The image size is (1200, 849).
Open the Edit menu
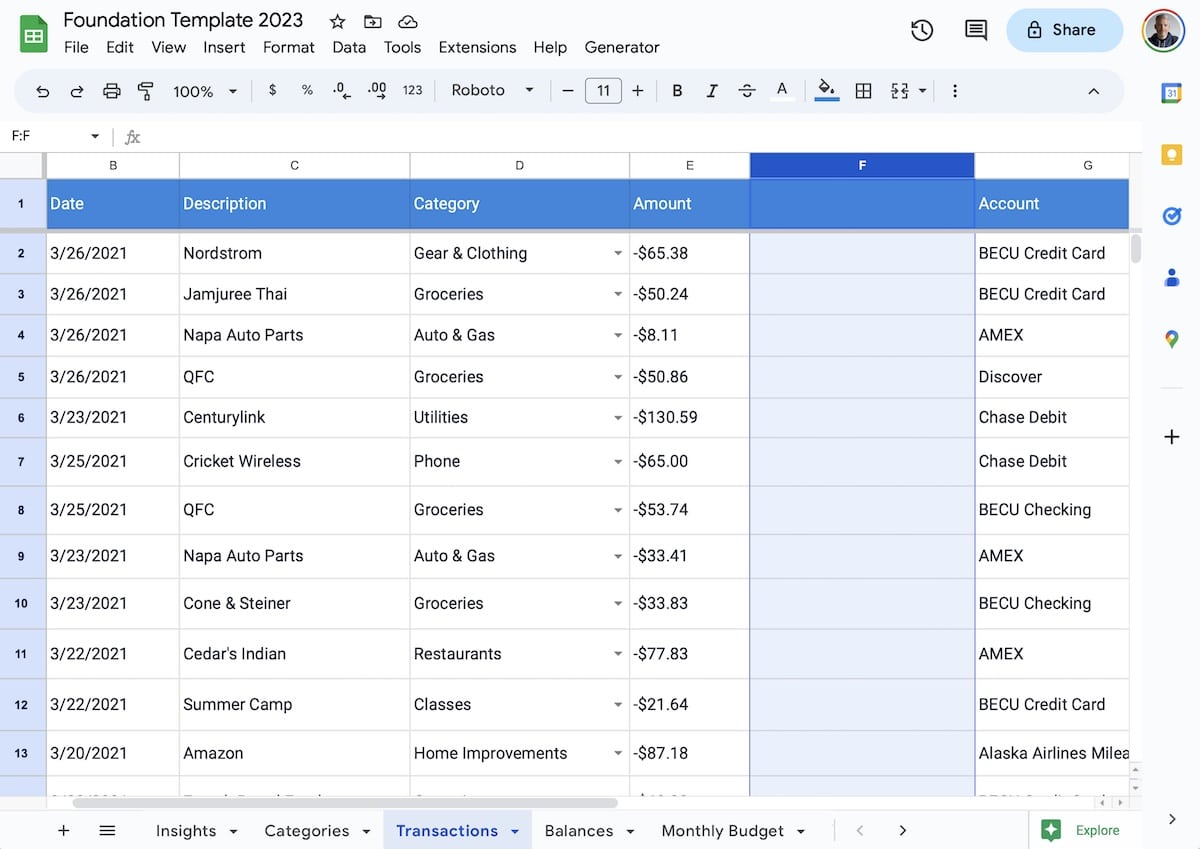tap(120, 47)
